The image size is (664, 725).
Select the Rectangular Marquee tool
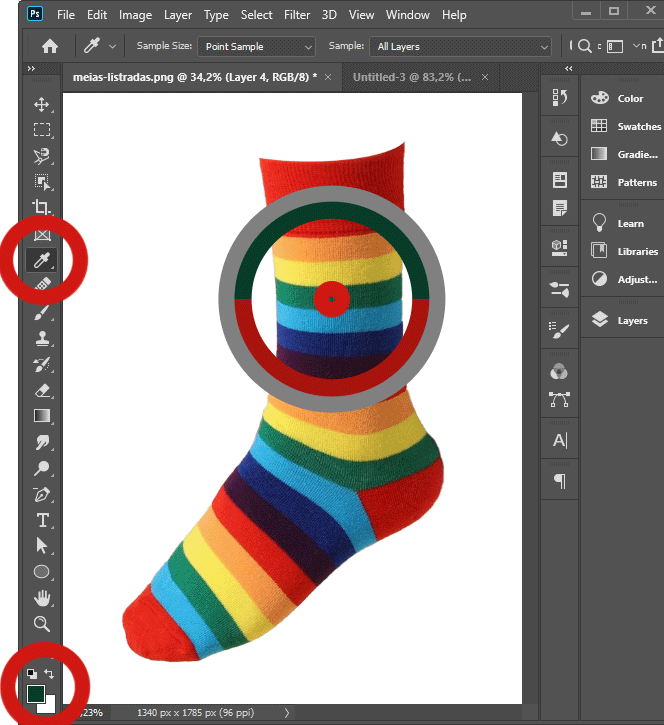coord(42,129)
